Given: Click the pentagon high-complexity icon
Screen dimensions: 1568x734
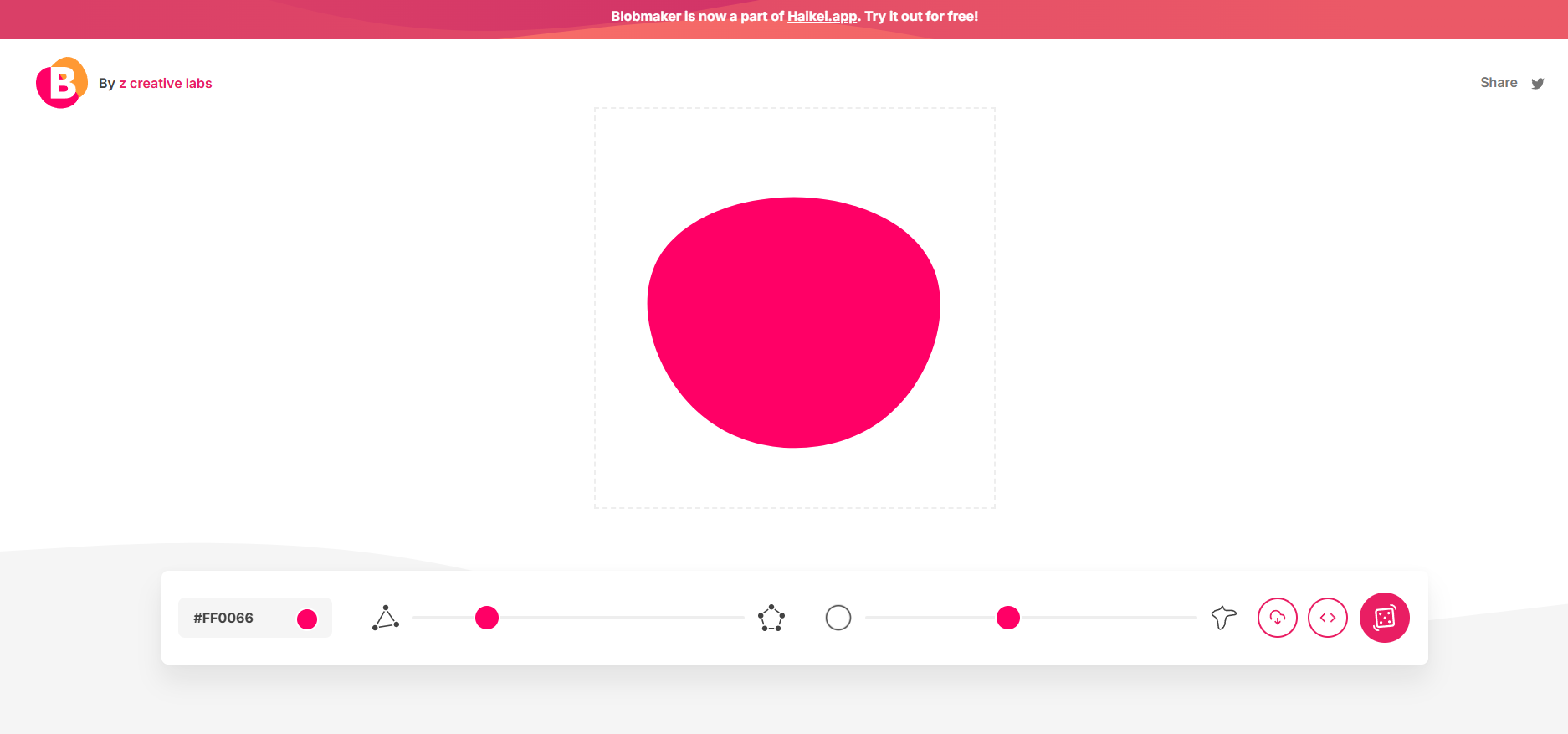Looking at the screenshot, I should coord(771,618).
